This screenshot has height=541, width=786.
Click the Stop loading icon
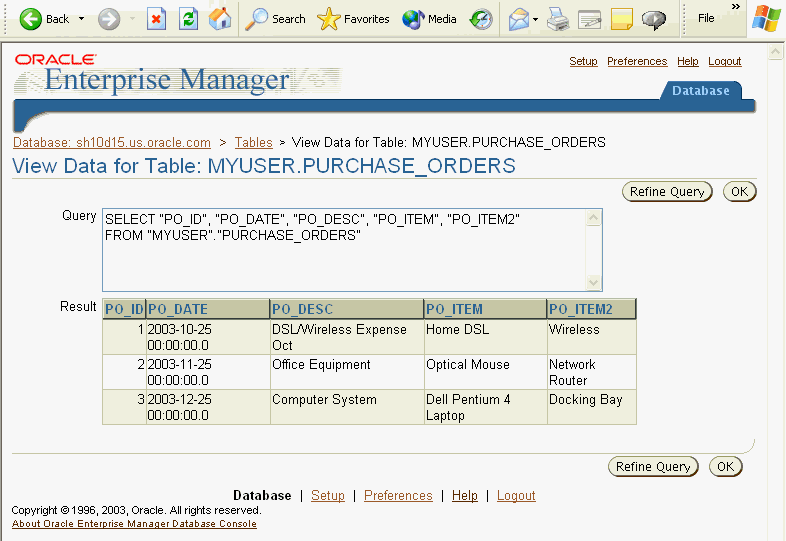pyautogui.click(x=156, y=19)
